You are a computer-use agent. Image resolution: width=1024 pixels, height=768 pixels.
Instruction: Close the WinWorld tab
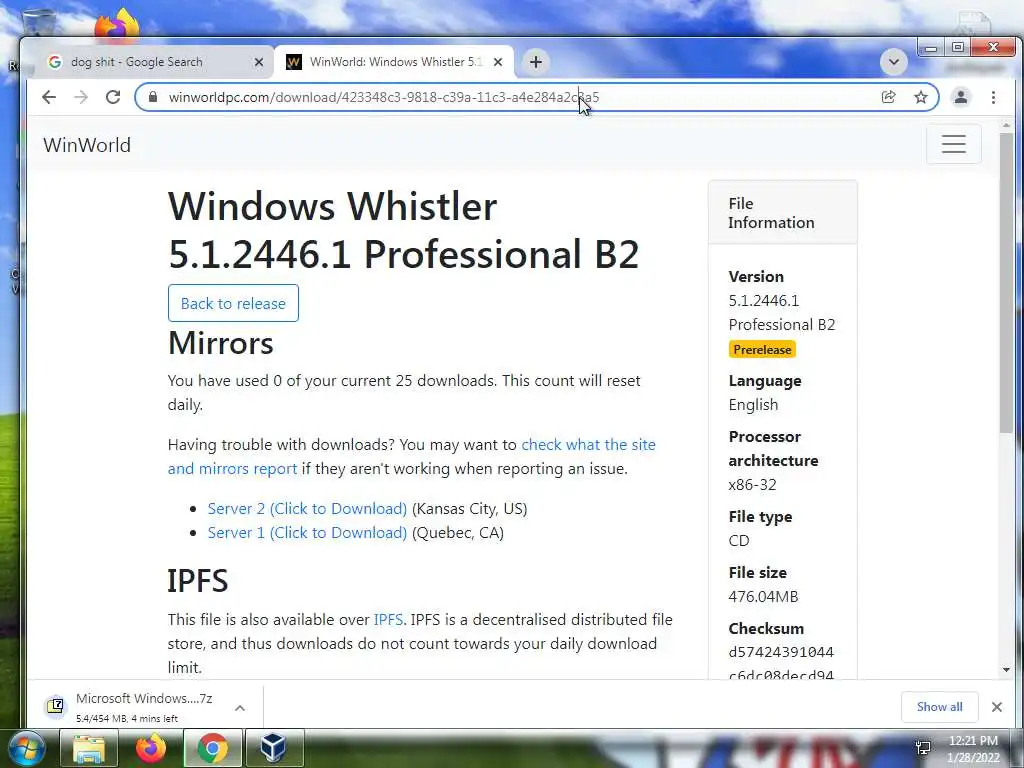point(498,62)
